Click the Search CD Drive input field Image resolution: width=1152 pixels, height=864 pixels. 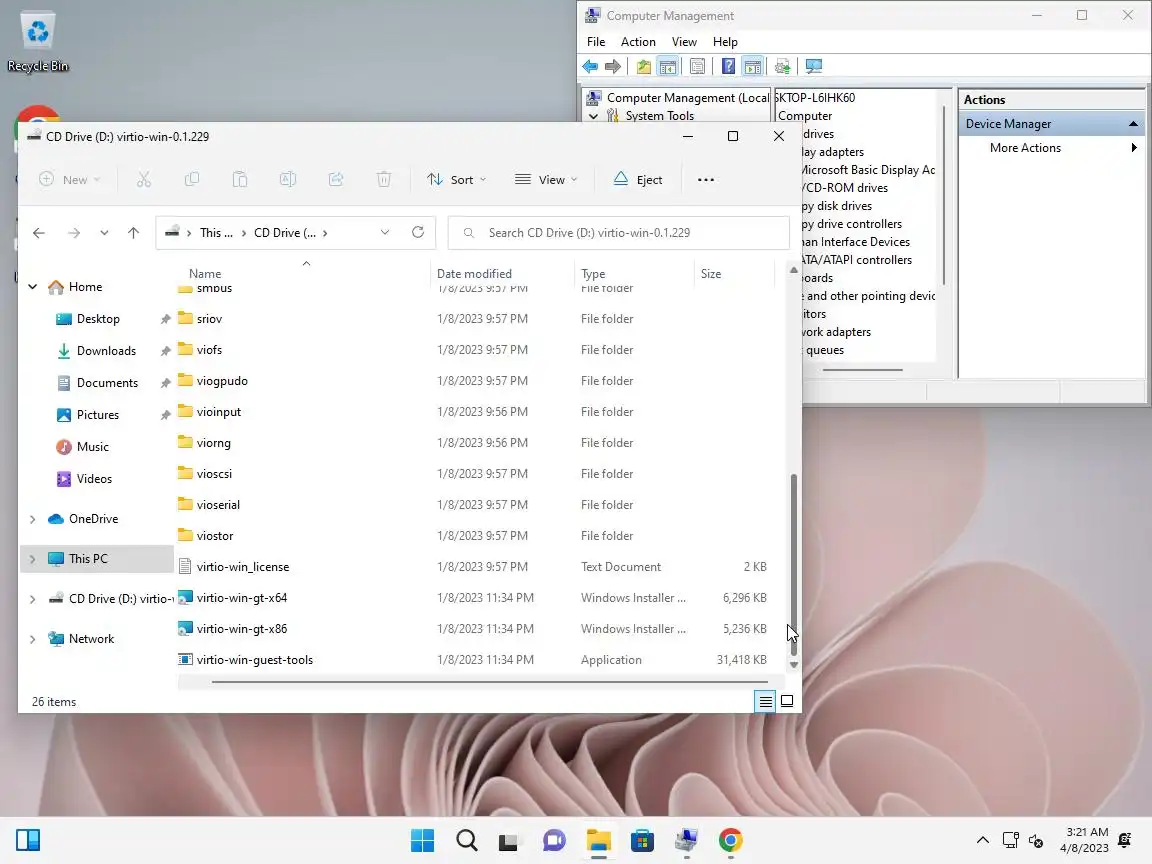[x=619, y=233]
